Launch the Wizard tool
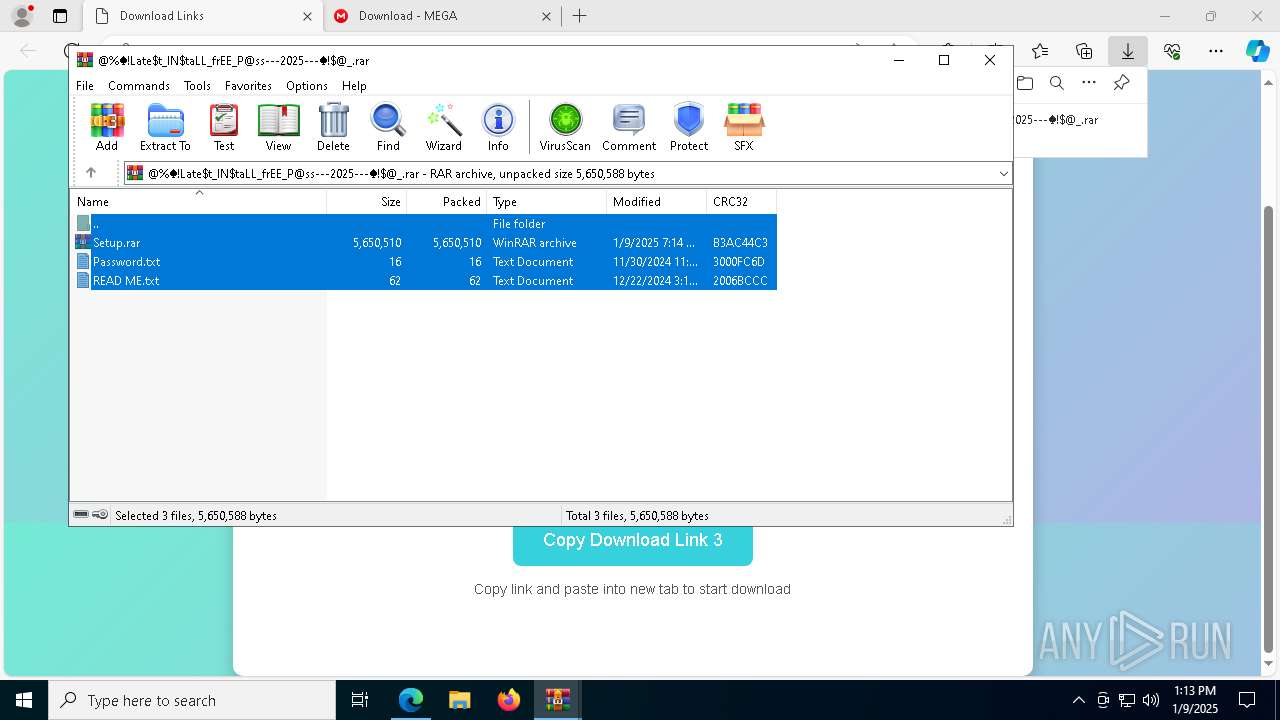 pyautogui.click(x=443, y=127)
